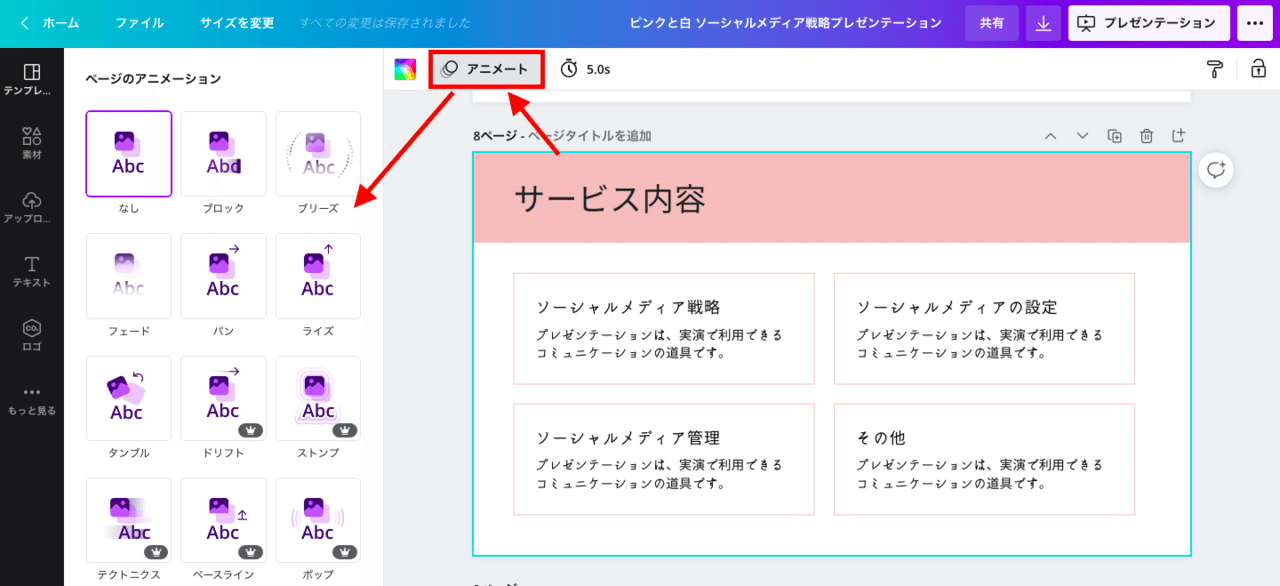Screen dimensions: 1280x586
Task: Click the download icon next to 共有
Action: (1042, 22)
